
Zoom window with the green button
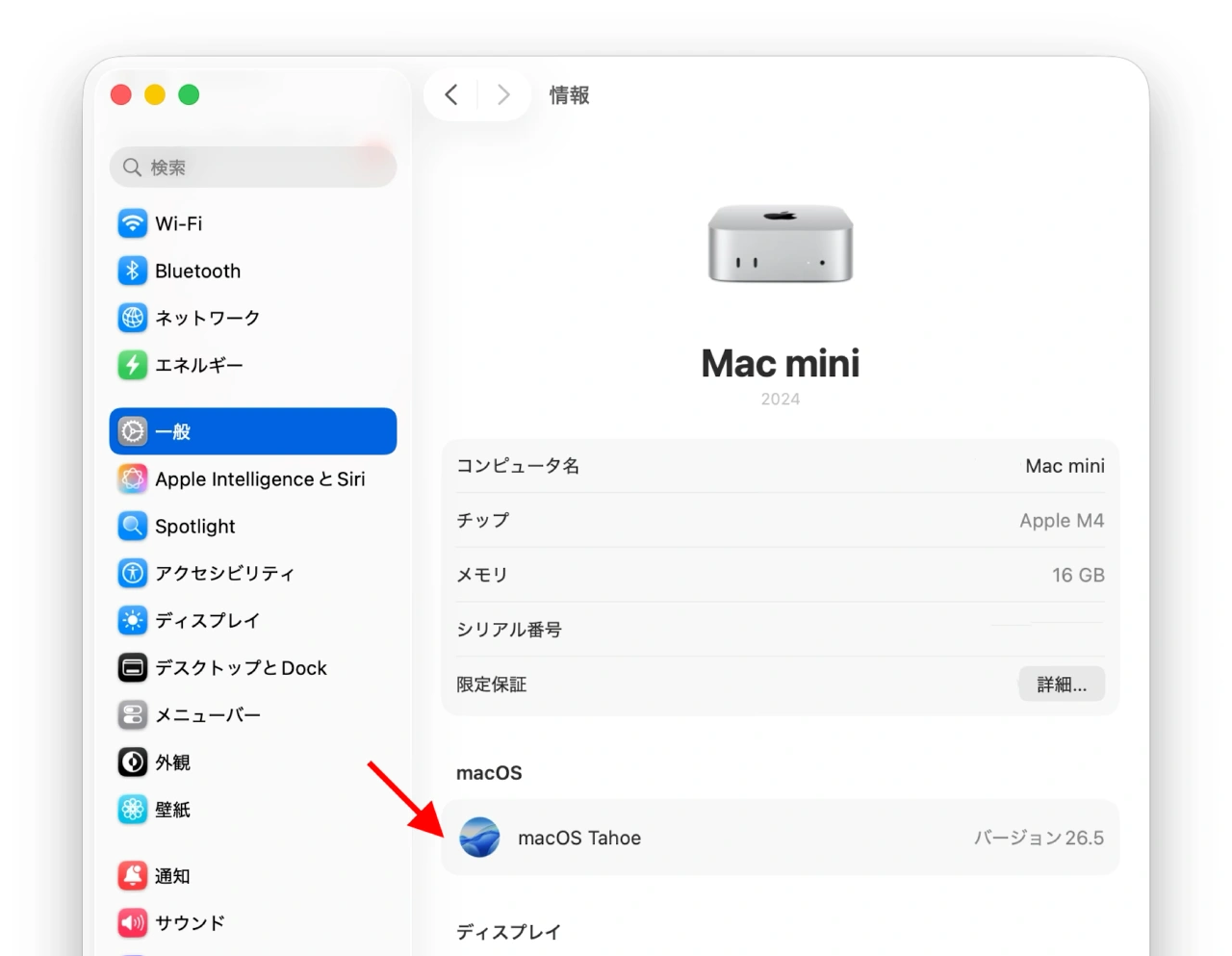pos(189,94)
